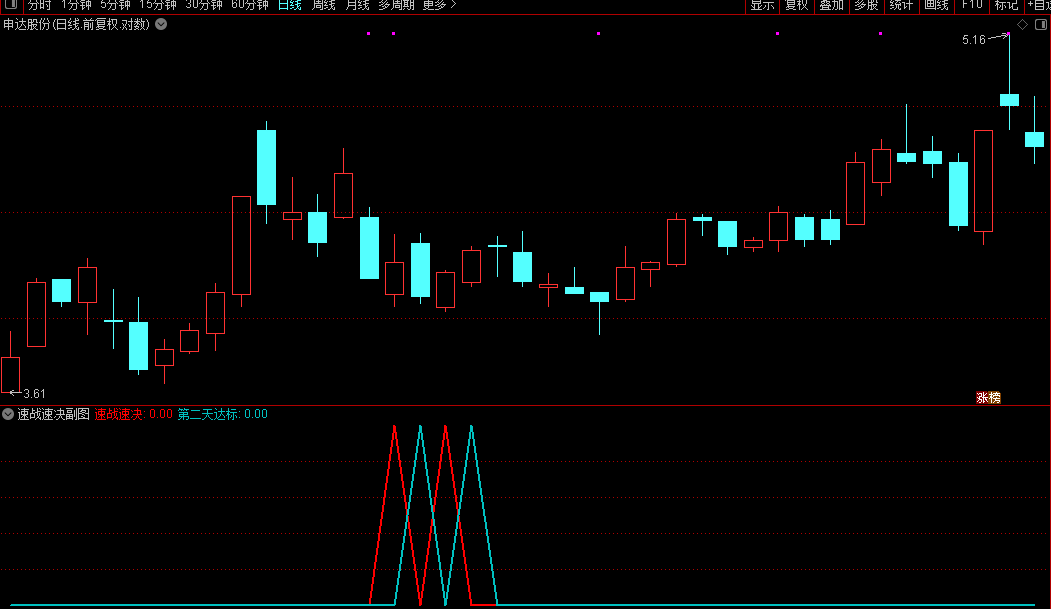Select the 1分钟 period tab

point(76,5)
